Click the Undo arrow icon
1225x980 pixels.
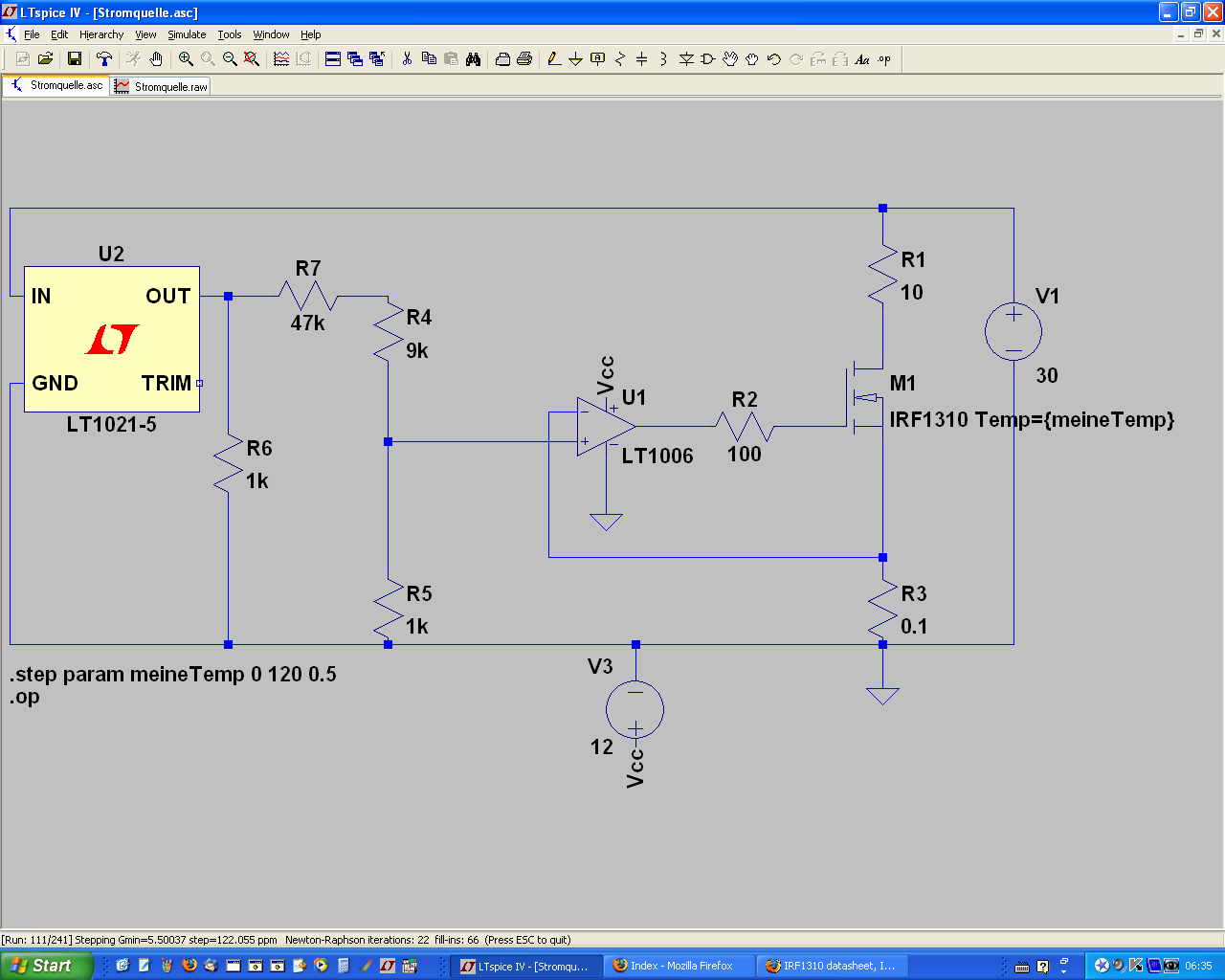pos(774,59)
